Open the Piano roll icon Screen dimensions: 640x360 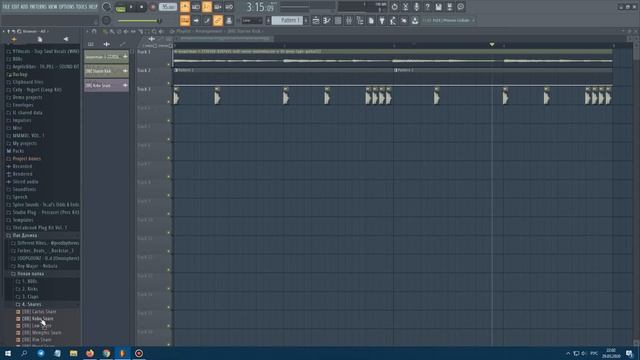click(x=327, y=20)
